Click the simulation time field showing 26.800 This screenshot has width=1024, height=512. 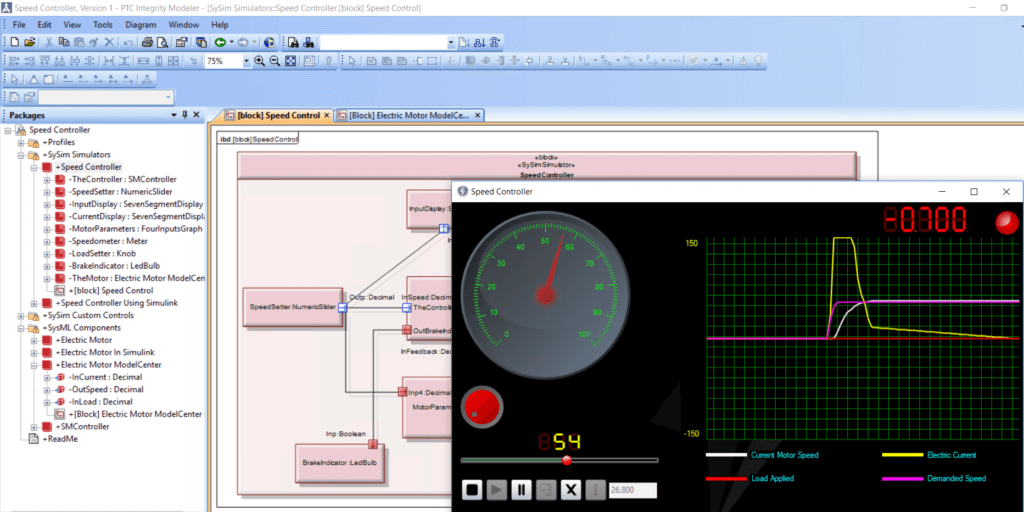pyautogui.click(x=632, y=490)
